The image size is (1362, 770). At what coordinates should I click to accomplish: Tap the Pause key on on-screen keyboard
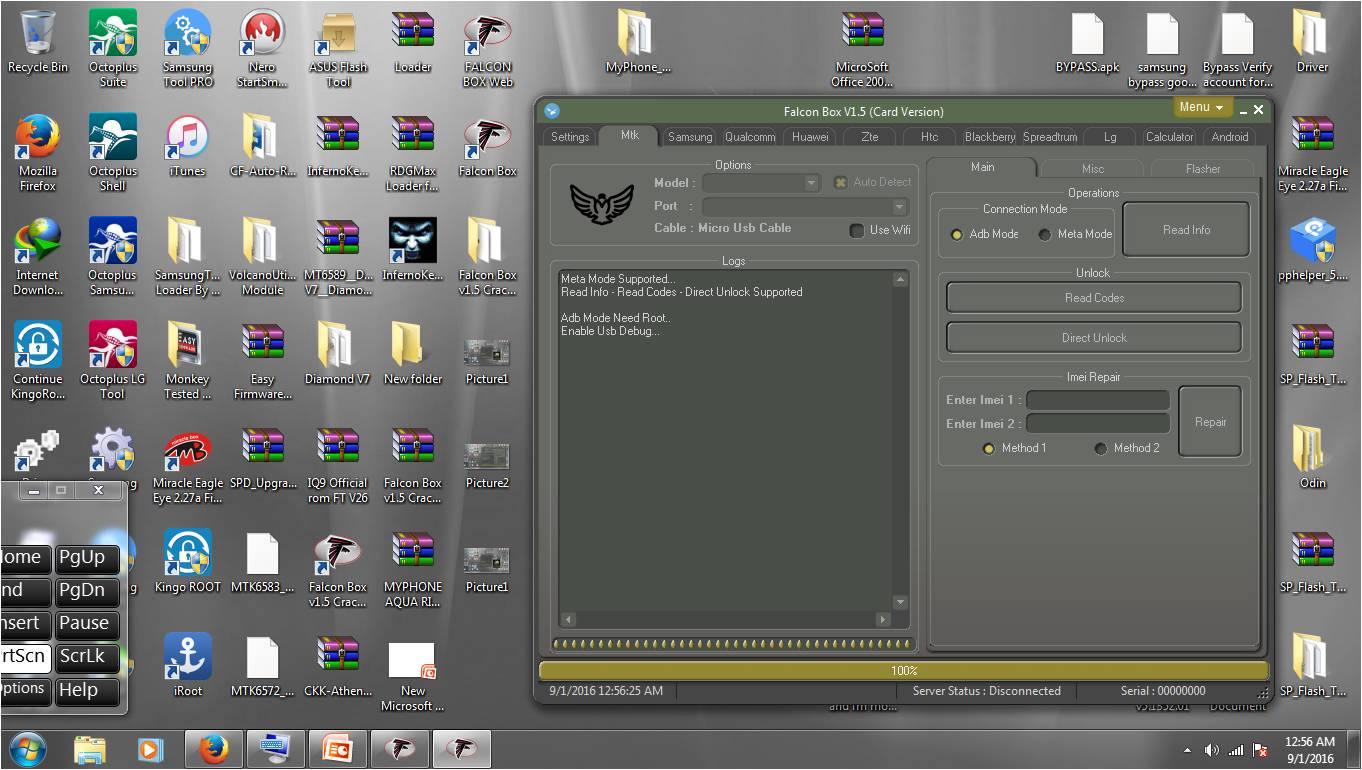click(x=86, y=624)
